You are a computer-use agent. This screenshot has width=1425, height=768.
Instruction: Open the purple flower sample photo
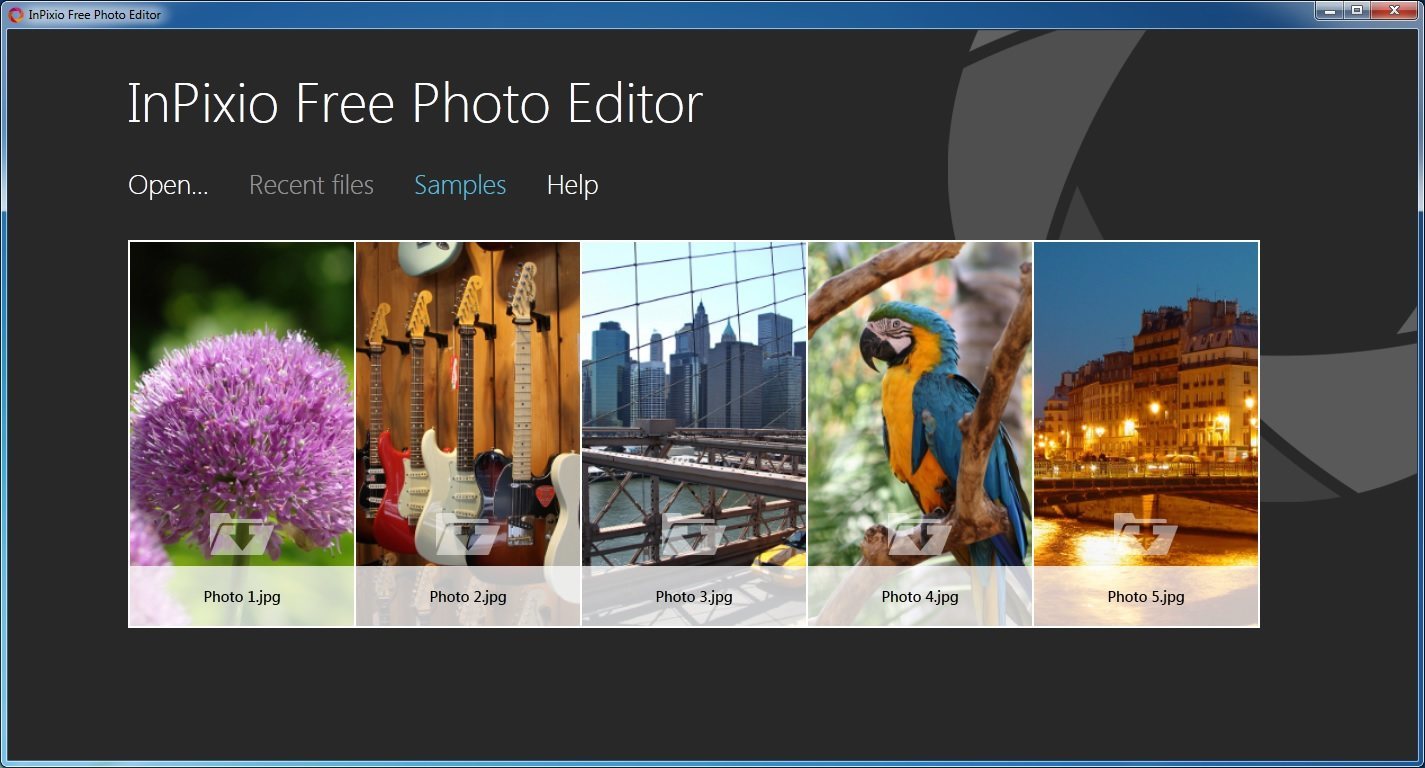[x=242, y=434]
